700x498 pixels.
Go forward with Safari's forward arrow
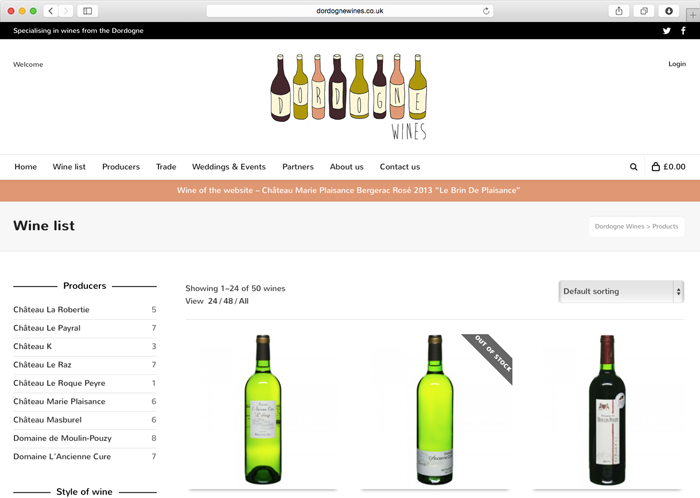click(x=66, y=11)
